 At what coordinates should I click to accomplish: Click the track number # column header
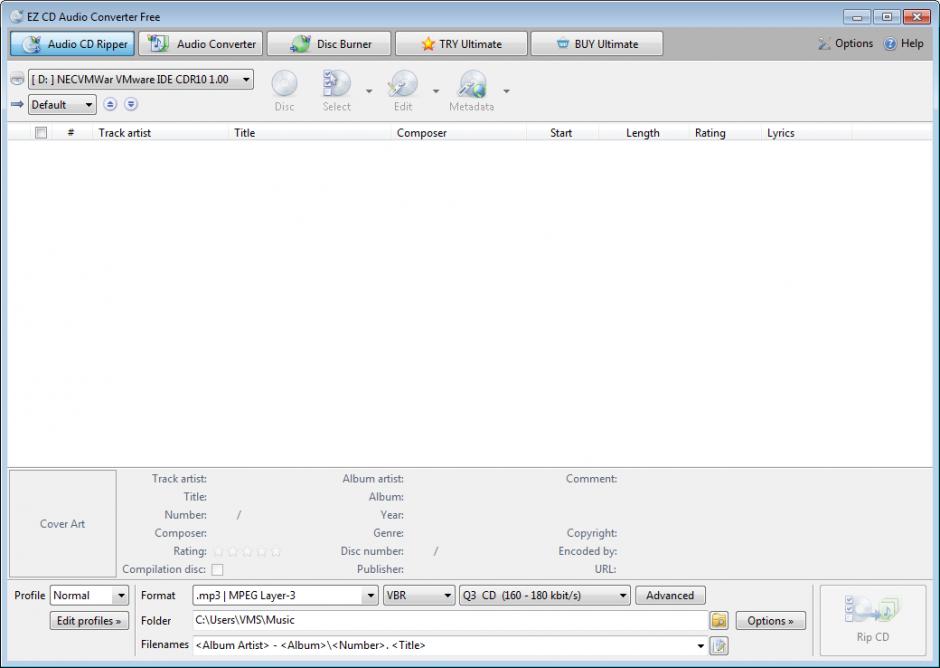71,133
